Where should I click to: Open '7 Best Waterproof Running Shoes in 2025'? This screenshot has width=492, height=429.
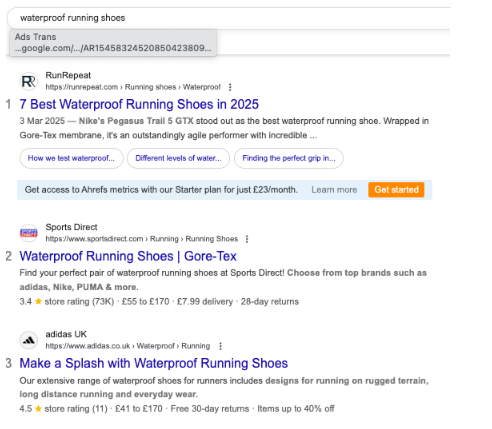[x=139, y=104]
